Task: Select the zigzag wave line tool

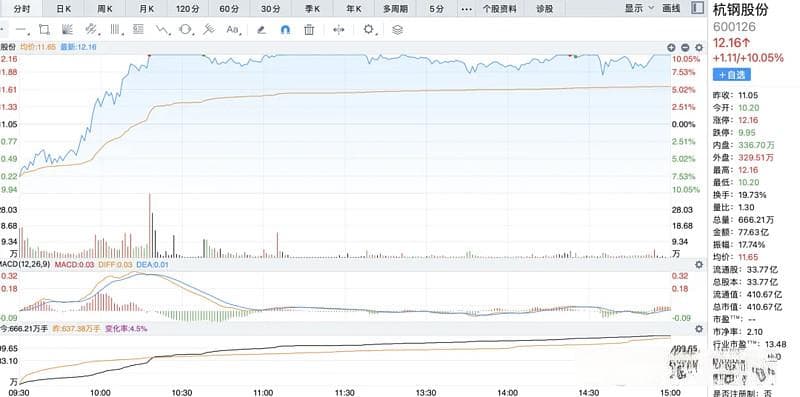Action: [x=163, y=30]
